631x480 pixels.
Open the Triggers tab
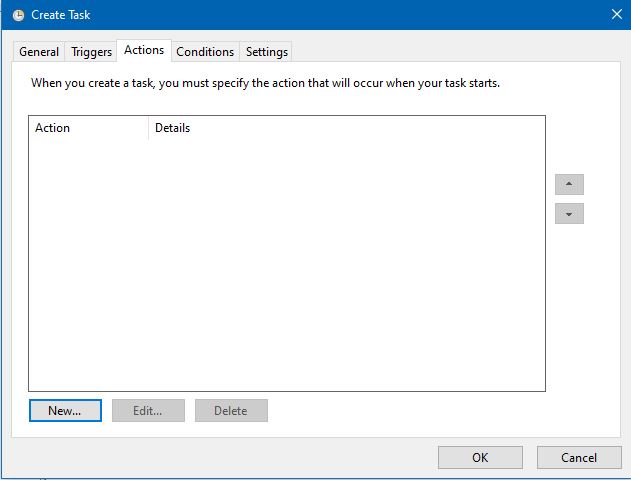(91, 52)
